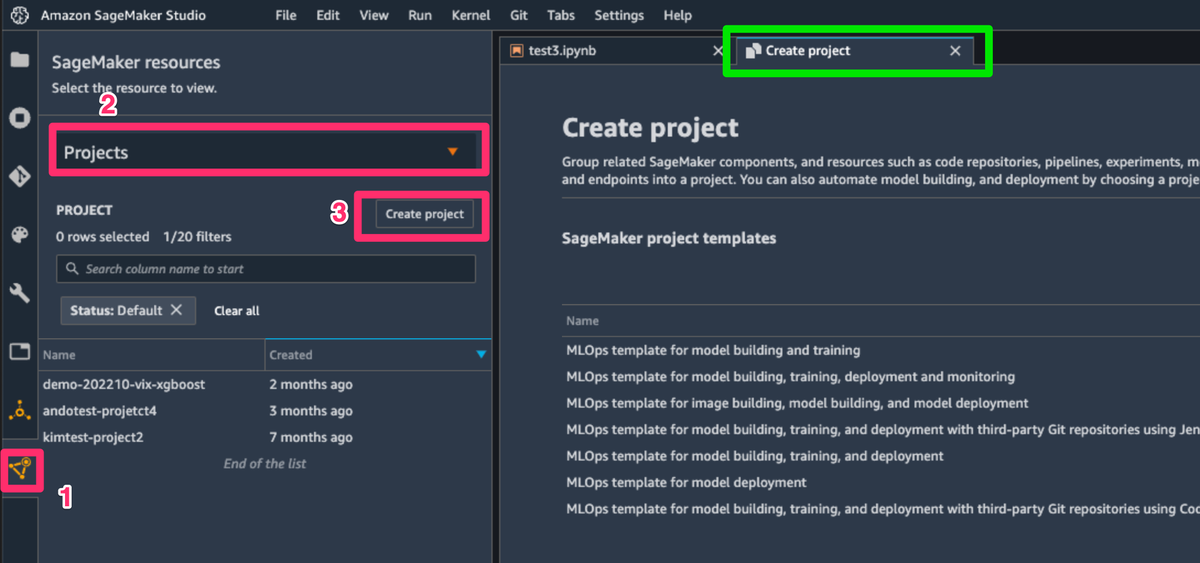Image resolution: width=1200 pixels, height=563 pixels.
Task: Remove the Status: Default filter chip
Action: pyautogui.click(x=177, y=310)
